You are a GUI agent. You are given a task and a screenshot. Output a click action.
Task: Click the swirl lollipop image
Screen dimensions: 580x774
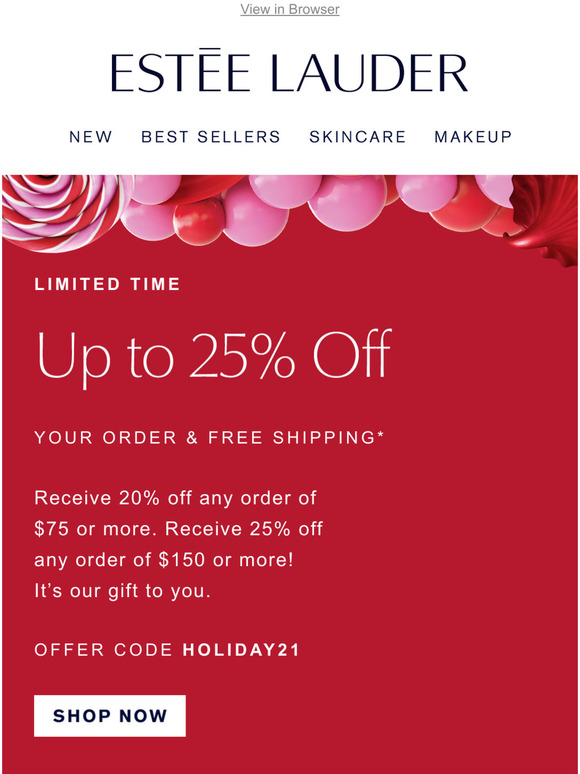(62, 211)
